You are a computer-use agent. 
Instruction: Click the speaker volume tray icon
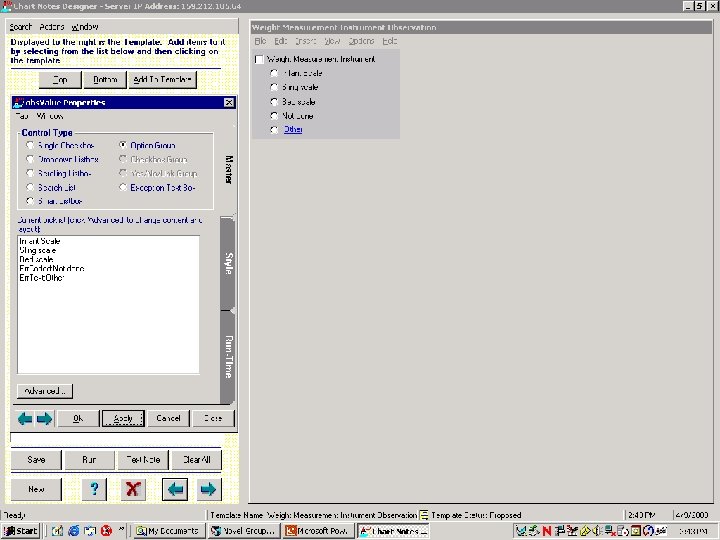pos(597,531)
